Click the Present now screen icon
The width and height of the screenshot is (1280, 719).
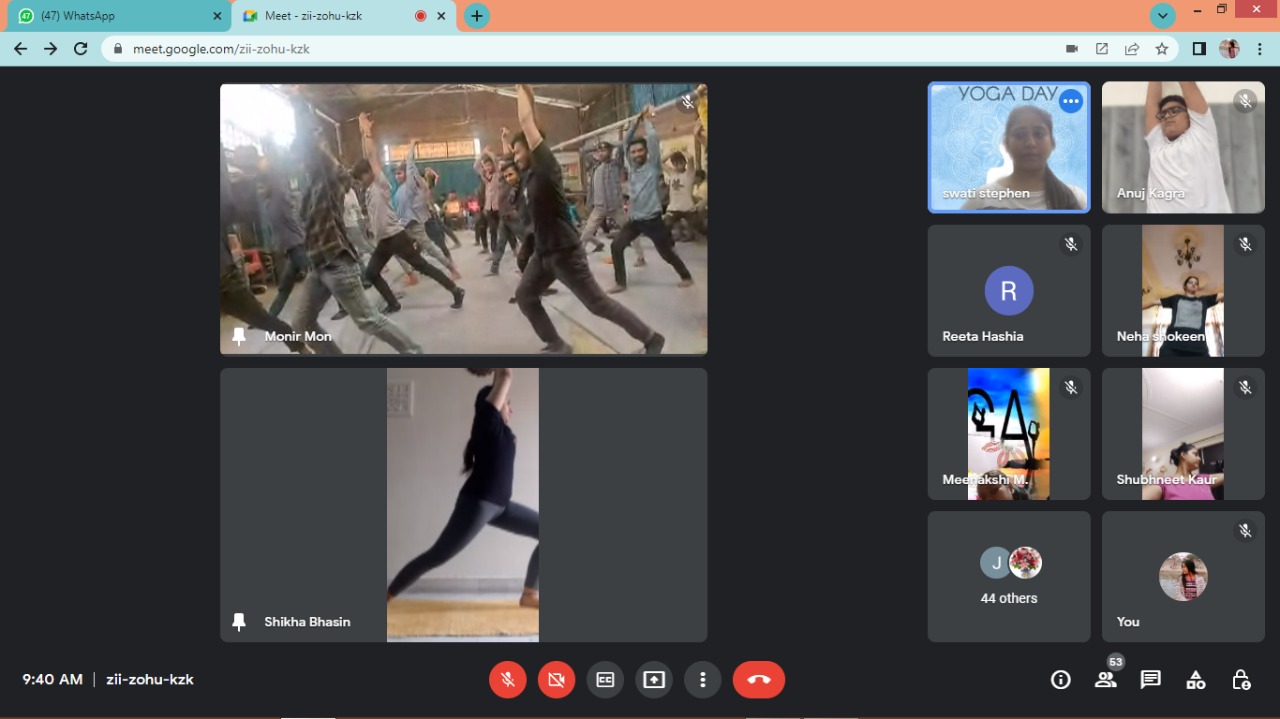653,680
